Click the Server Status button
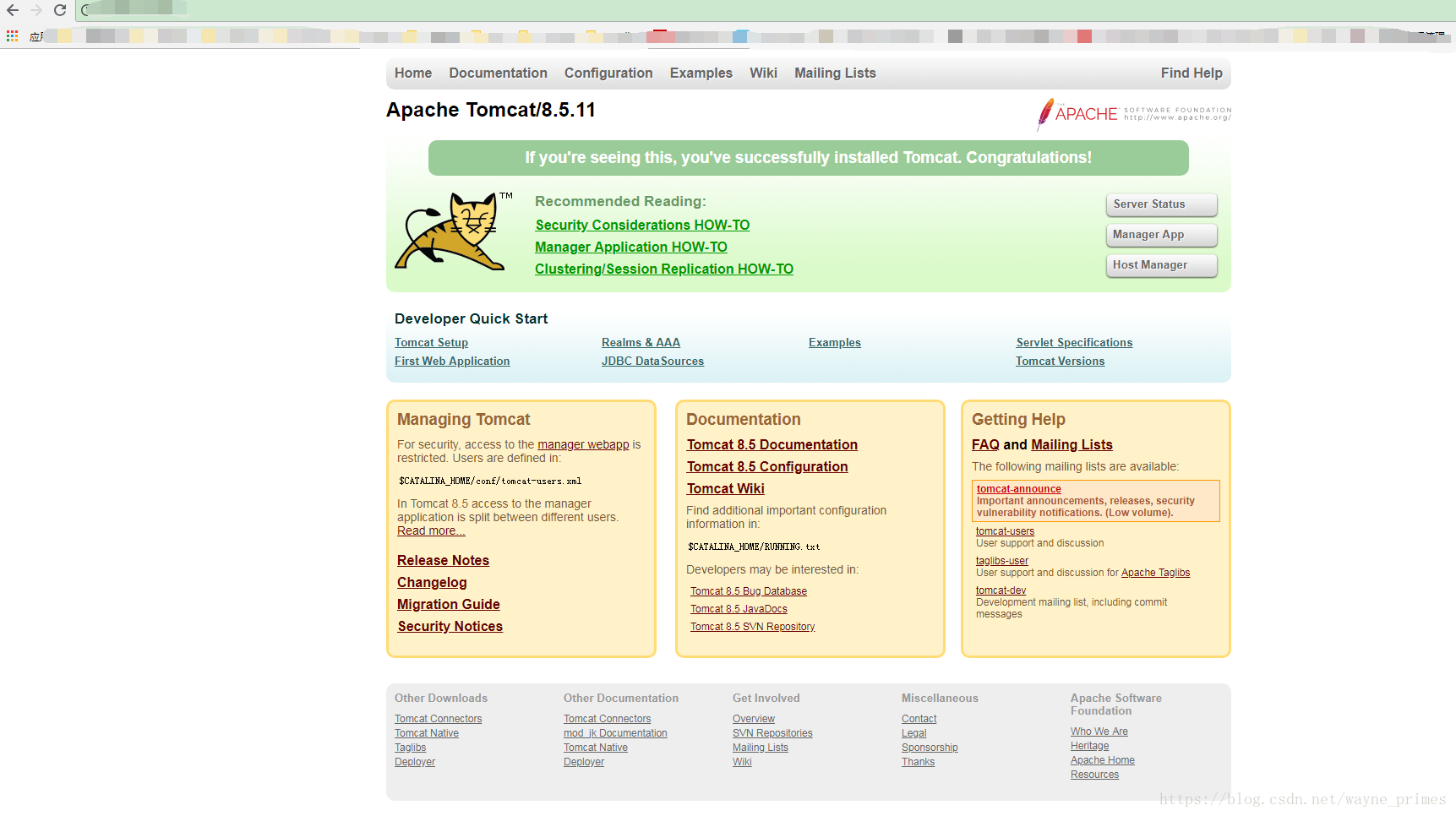1456x816 pixels. 1161,204
